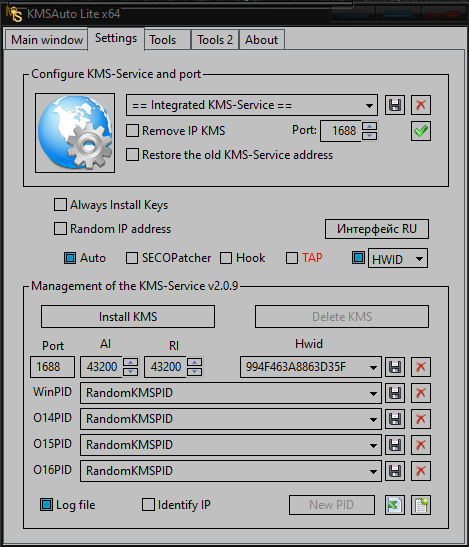The image size is (469, 547).
Task: Save the Hwid value
Action: tap(395, 367)
